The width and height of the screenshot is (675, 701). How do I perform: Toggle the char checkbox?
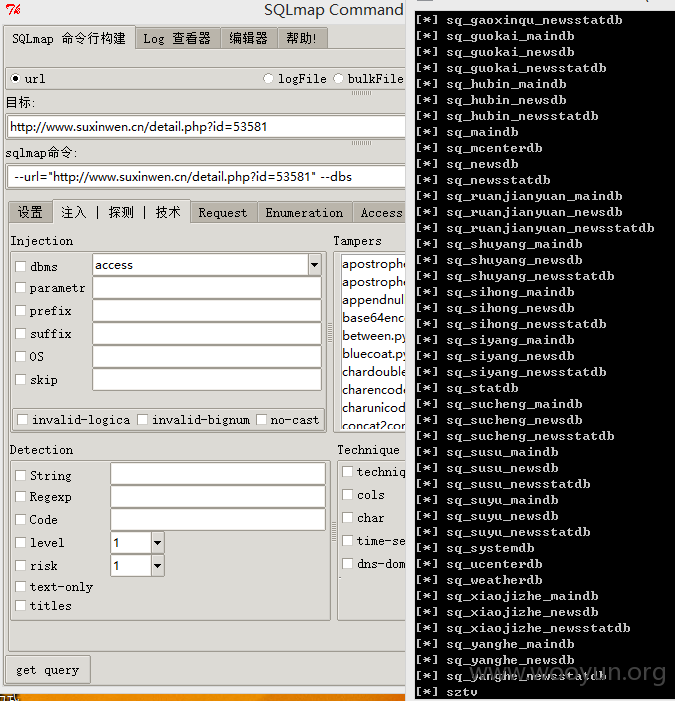tap(347, 518)
